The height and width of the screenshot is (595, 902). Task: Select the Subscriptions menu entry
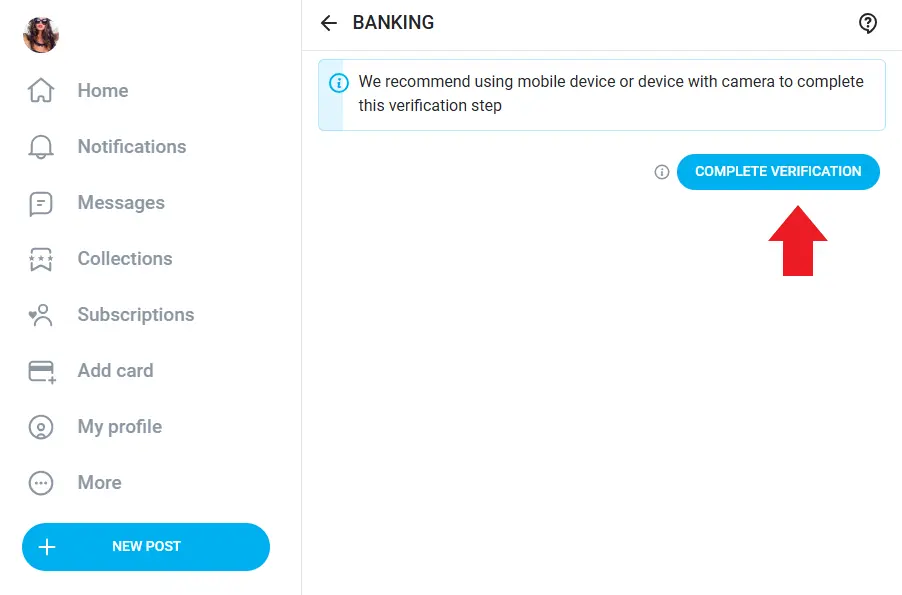click(135, 314)
